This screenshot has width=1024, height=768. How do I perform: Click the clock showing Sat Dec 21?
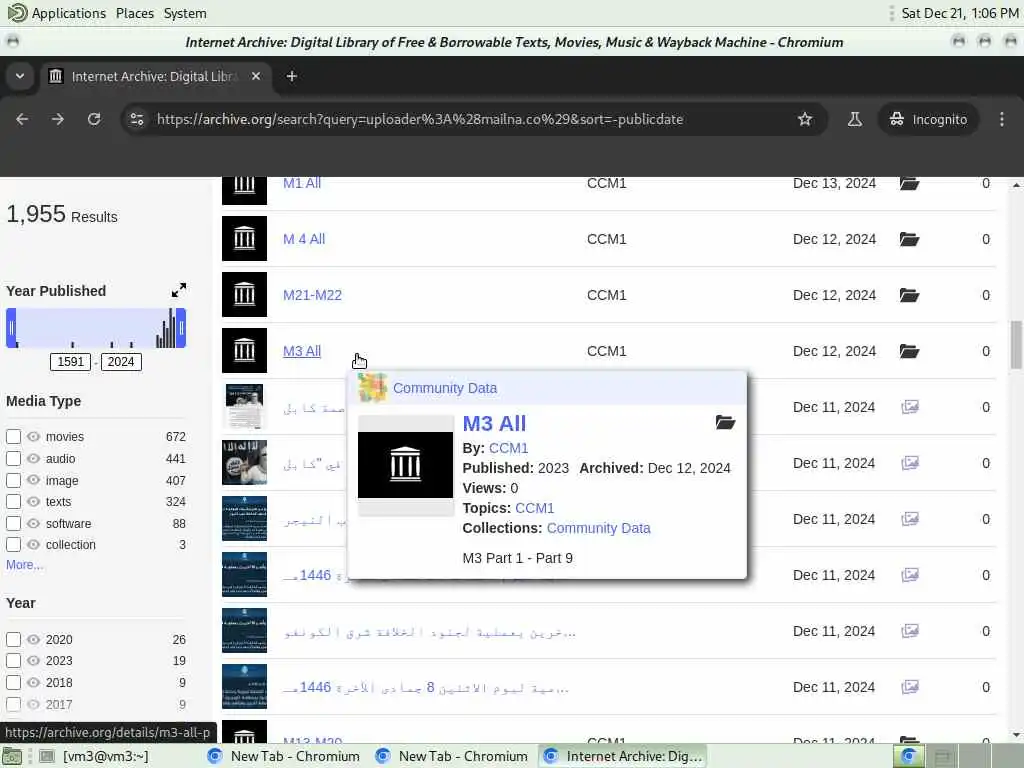(x=959, y=13)
